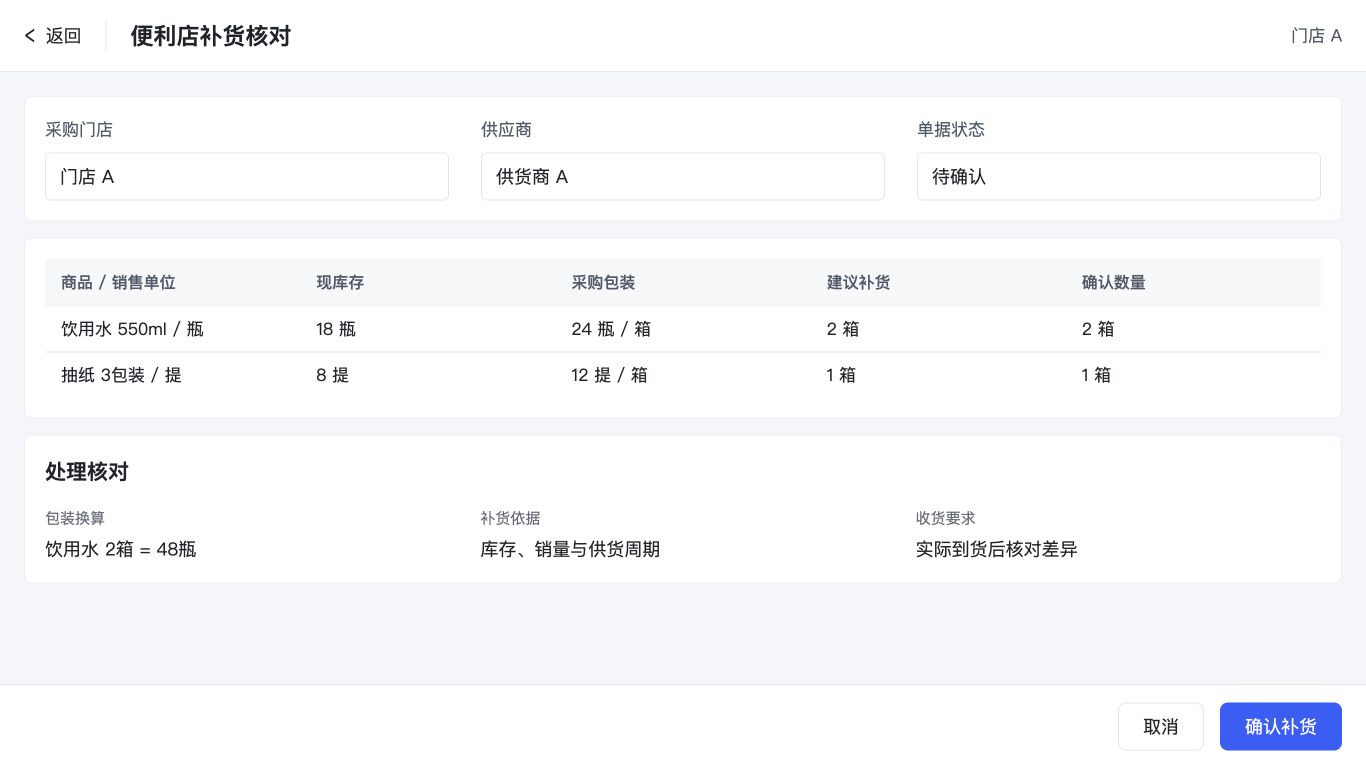Click the 单据状态 field showing 待确认
The height and width of the screenshot is (768, 1366).
[x=1118, y=177]
